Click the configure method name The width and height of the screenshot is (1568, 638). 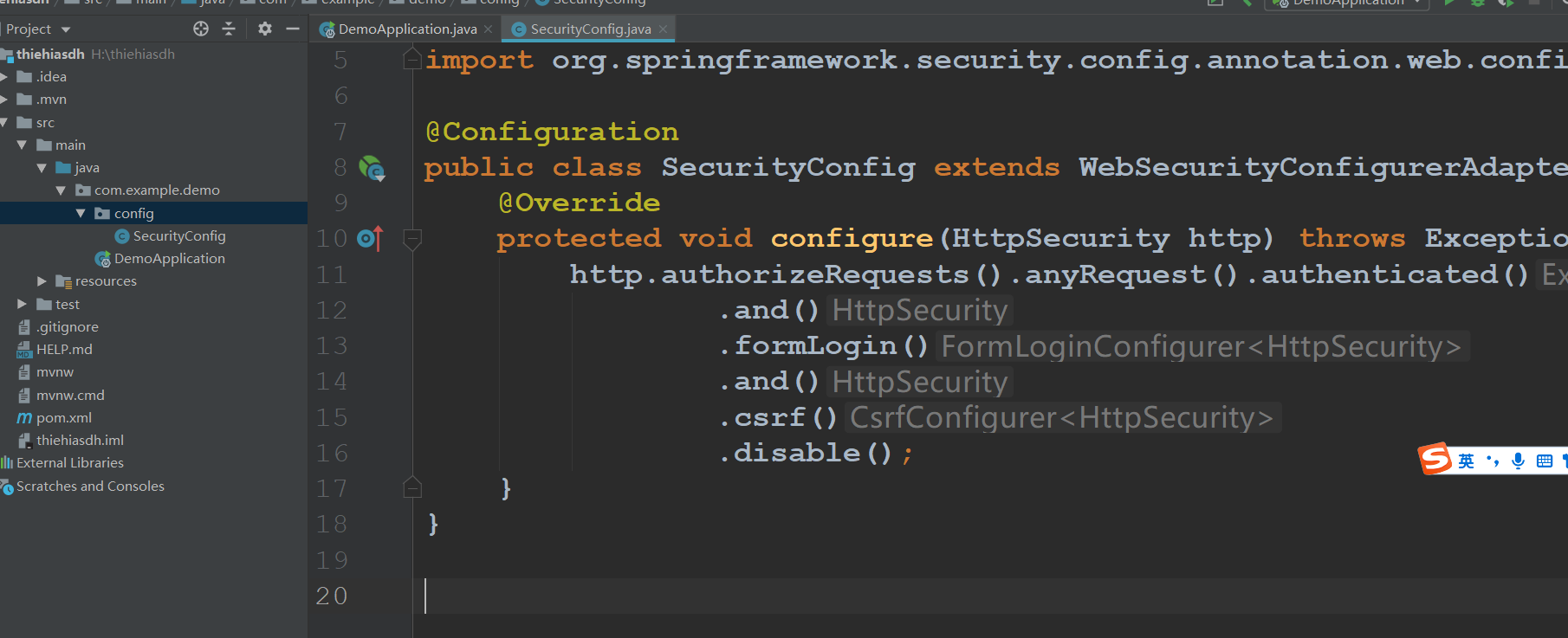tap(852, 238)
